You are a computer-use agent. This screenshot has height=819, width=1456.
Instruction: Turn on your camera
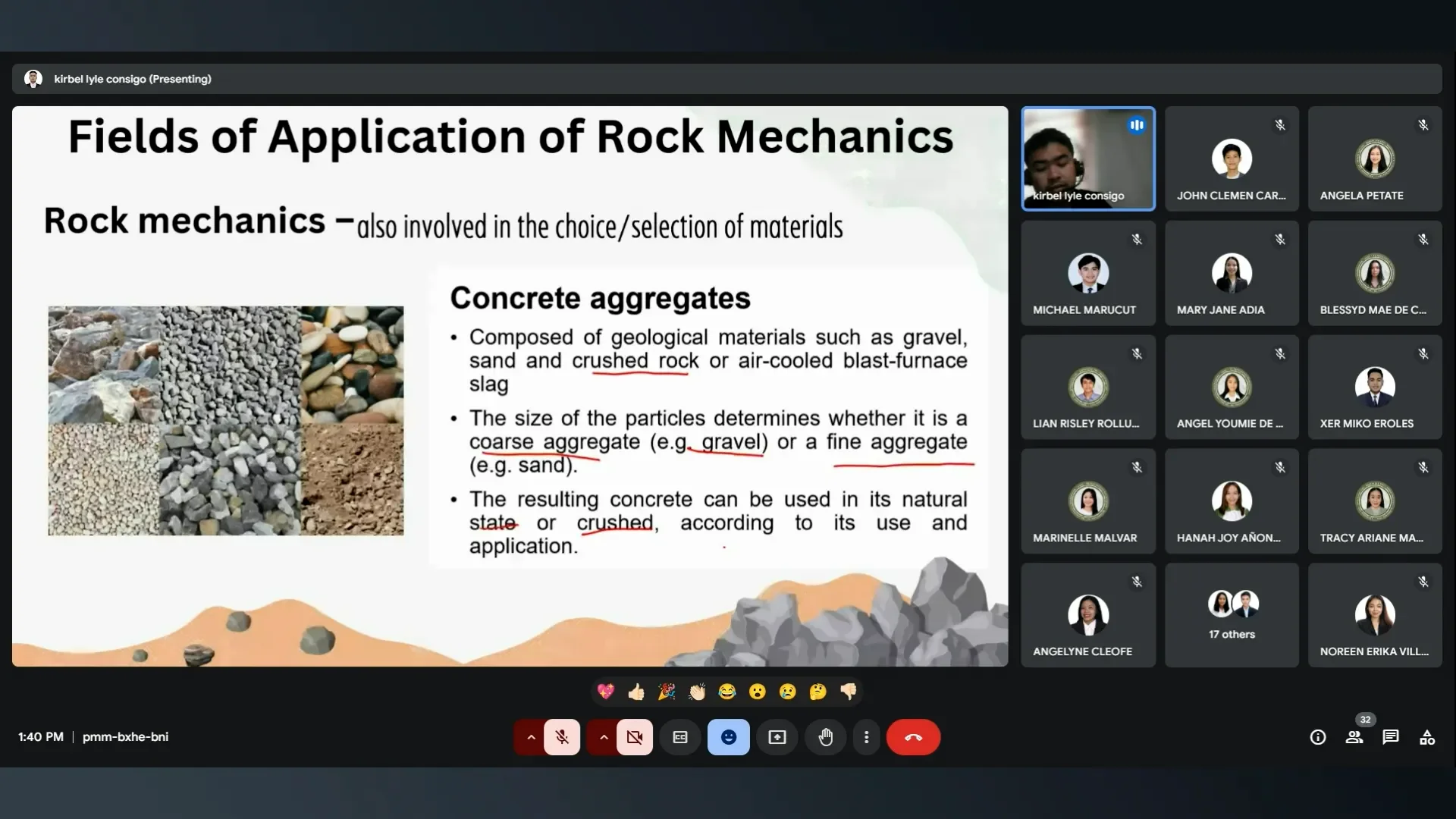tap(634, 736)
